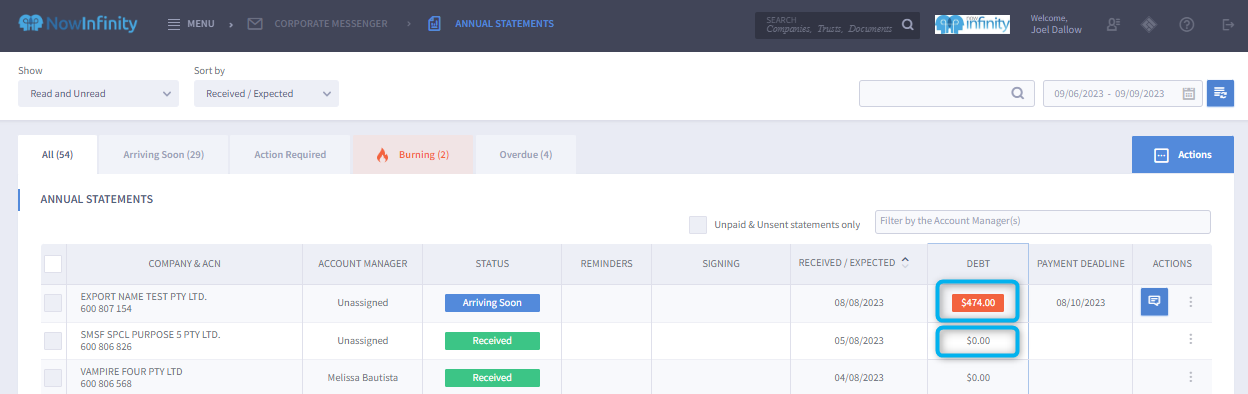Select the All (54) tab
The height and width of the screenshot is (394, 1248).
point(58,155)
